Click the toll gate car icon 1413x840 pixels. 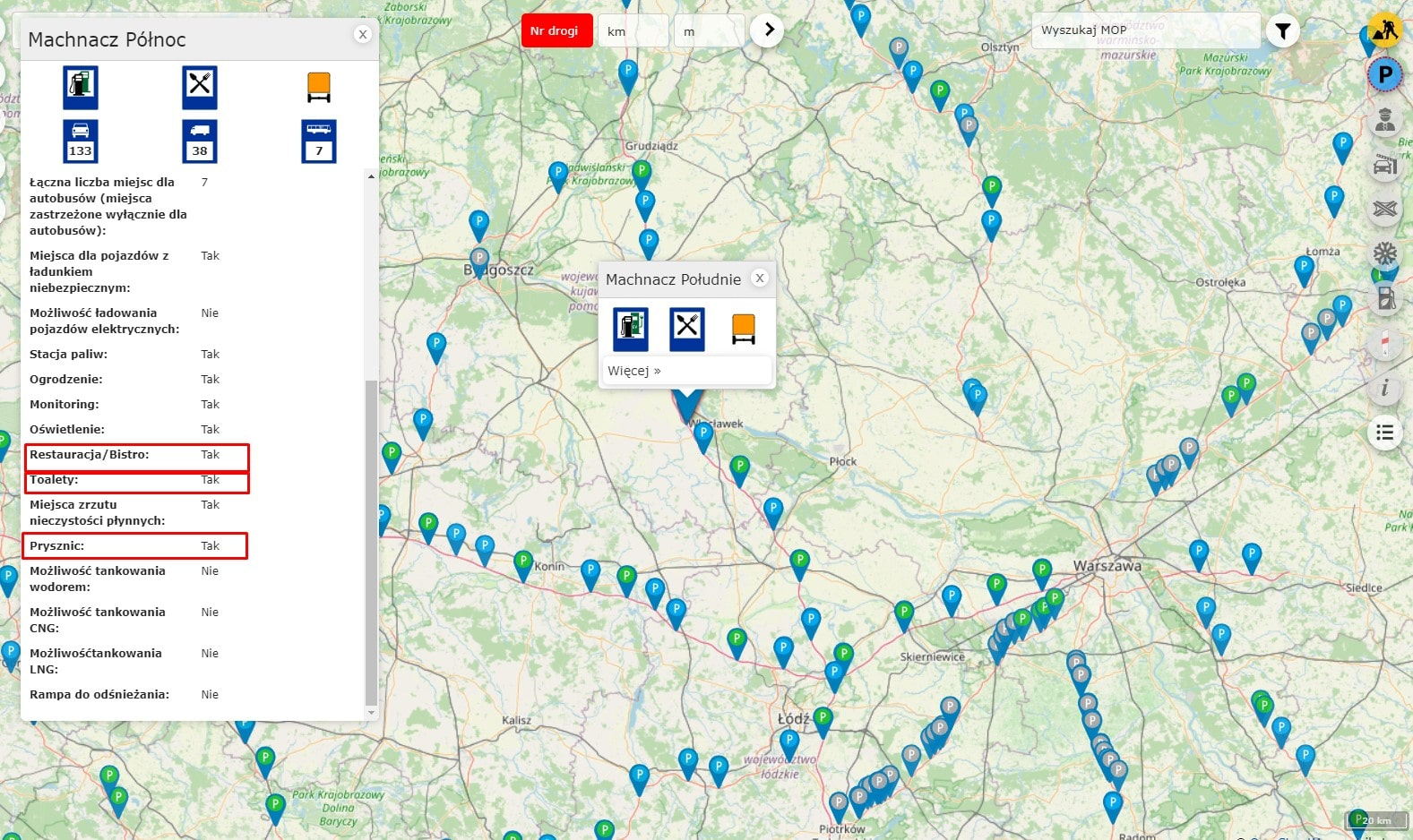[1385, 164]
